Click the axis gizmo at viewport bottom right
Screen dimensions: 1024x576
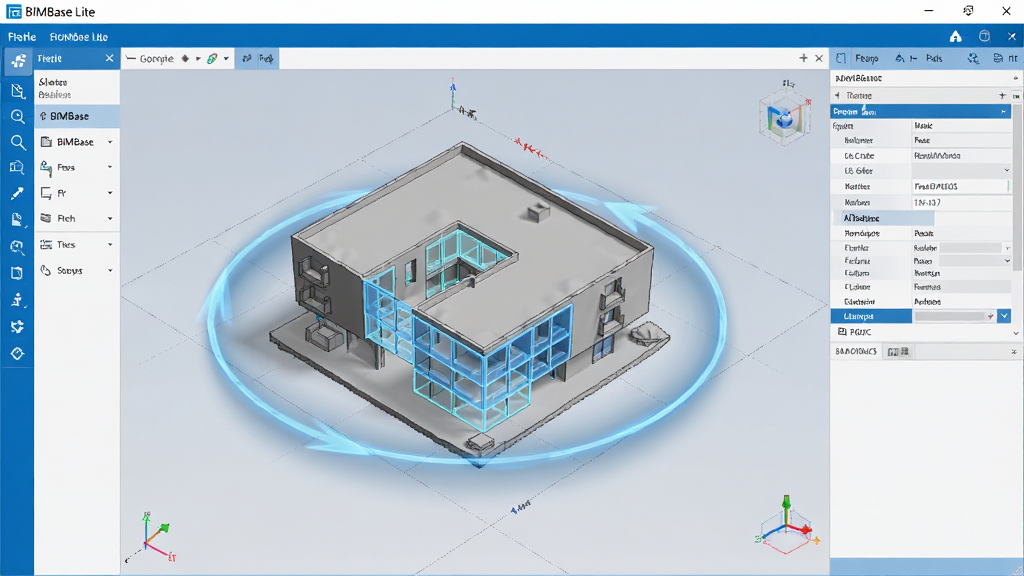click(787, 524)
